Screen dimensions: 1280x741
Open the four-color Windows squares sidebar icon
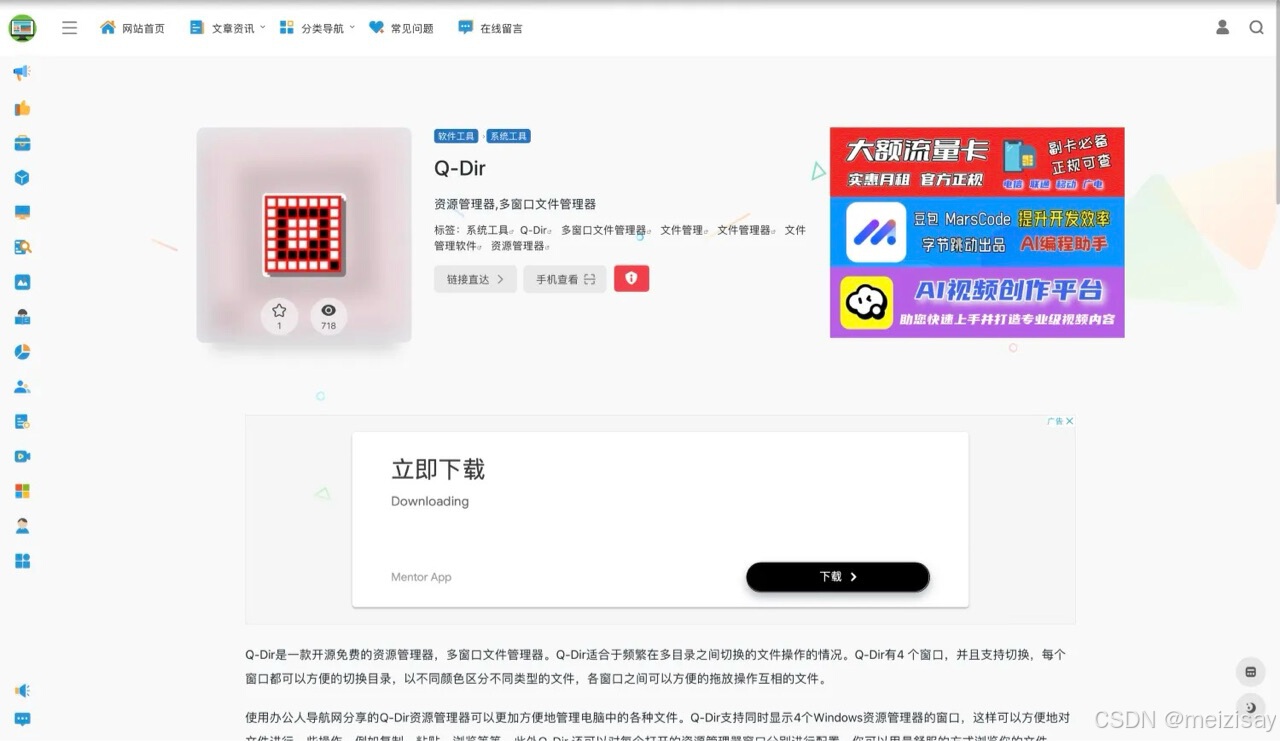22,491
